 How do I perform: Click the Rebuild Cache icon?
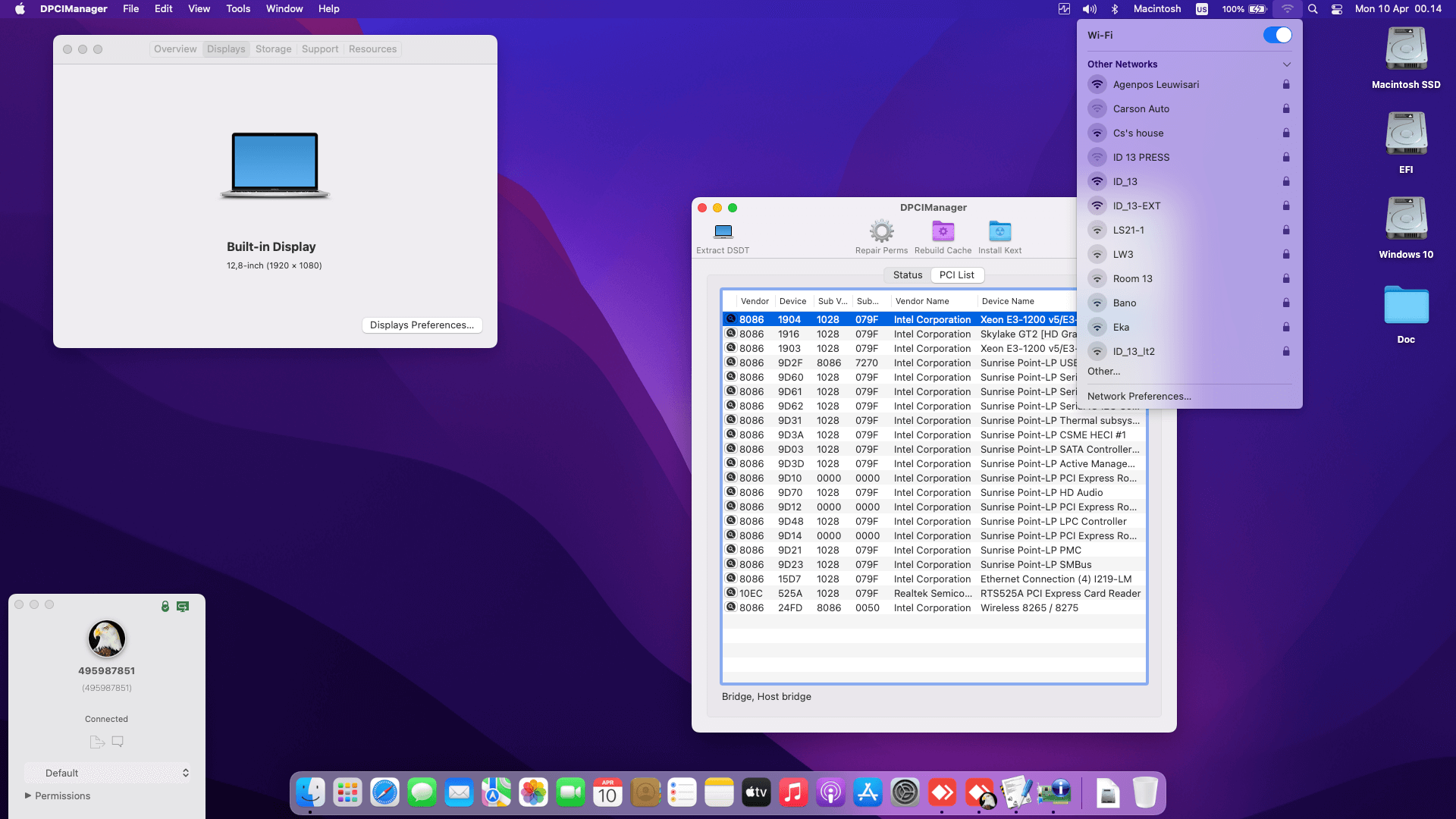click(943, 231)
